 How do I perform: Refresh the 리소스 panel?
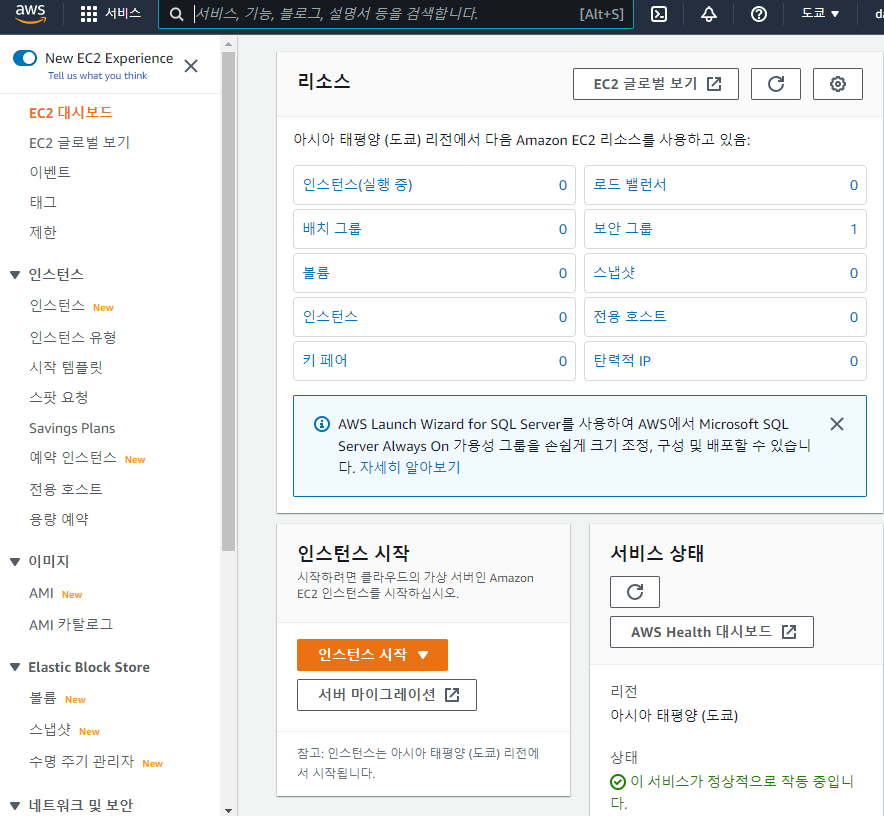coord(776,84)
